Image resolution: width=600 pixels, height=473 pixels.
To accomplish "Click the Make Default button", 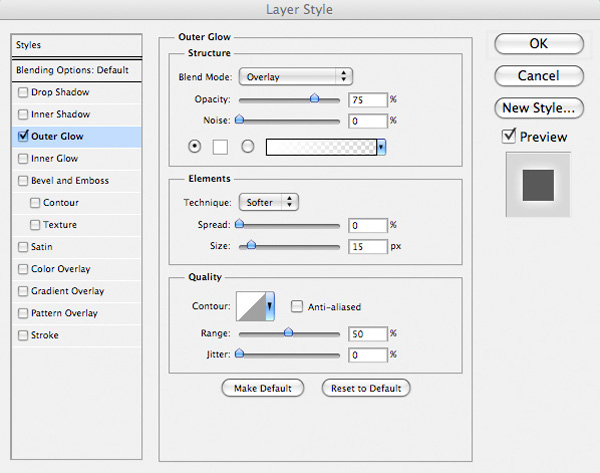I will coord(263,388).
